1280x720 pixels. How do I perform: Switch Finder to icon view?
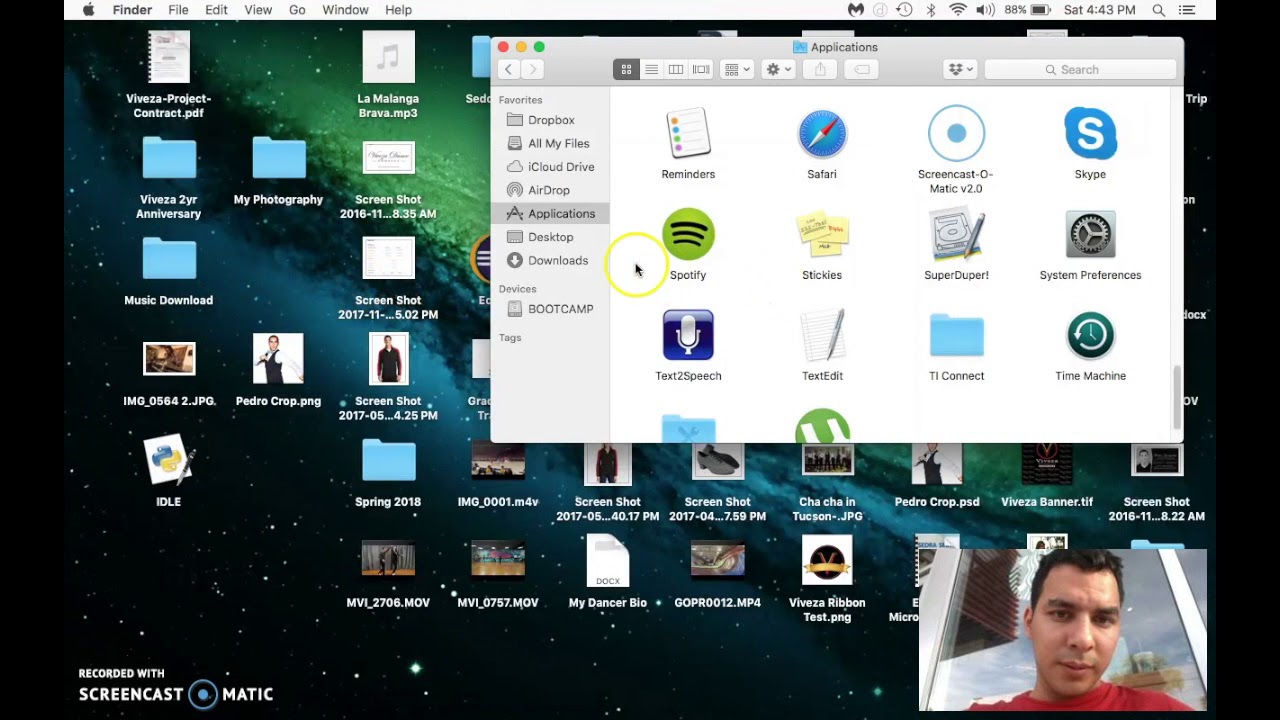626,69
